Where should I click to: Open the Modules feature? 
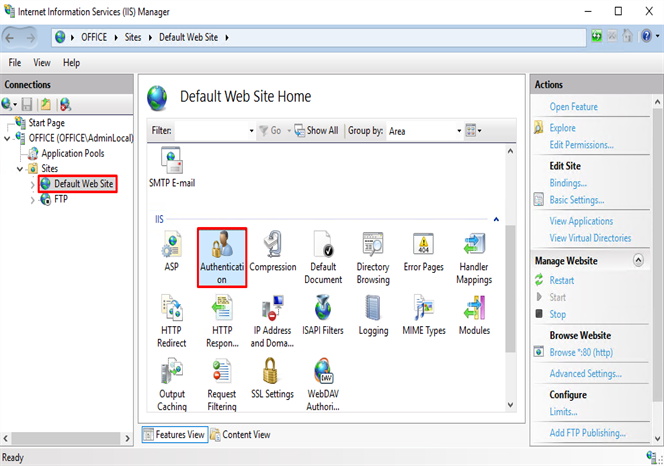click(474, 314)
